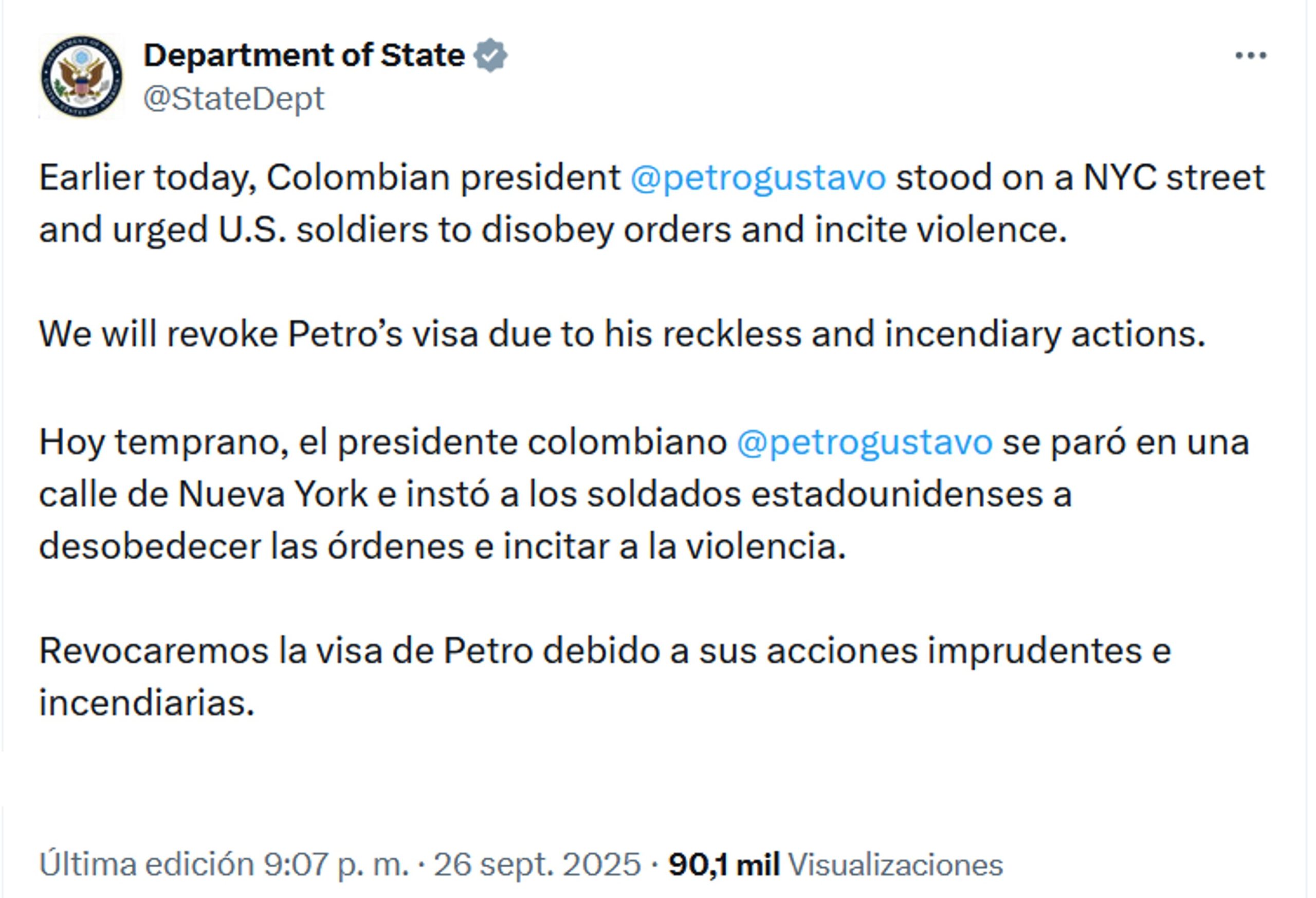Image resolution: width=1316 pixels, height=898 pixels.
Task: Click the 9:07 p. m. timestamp
Action: pyautogui.click(x=336, y=865)
